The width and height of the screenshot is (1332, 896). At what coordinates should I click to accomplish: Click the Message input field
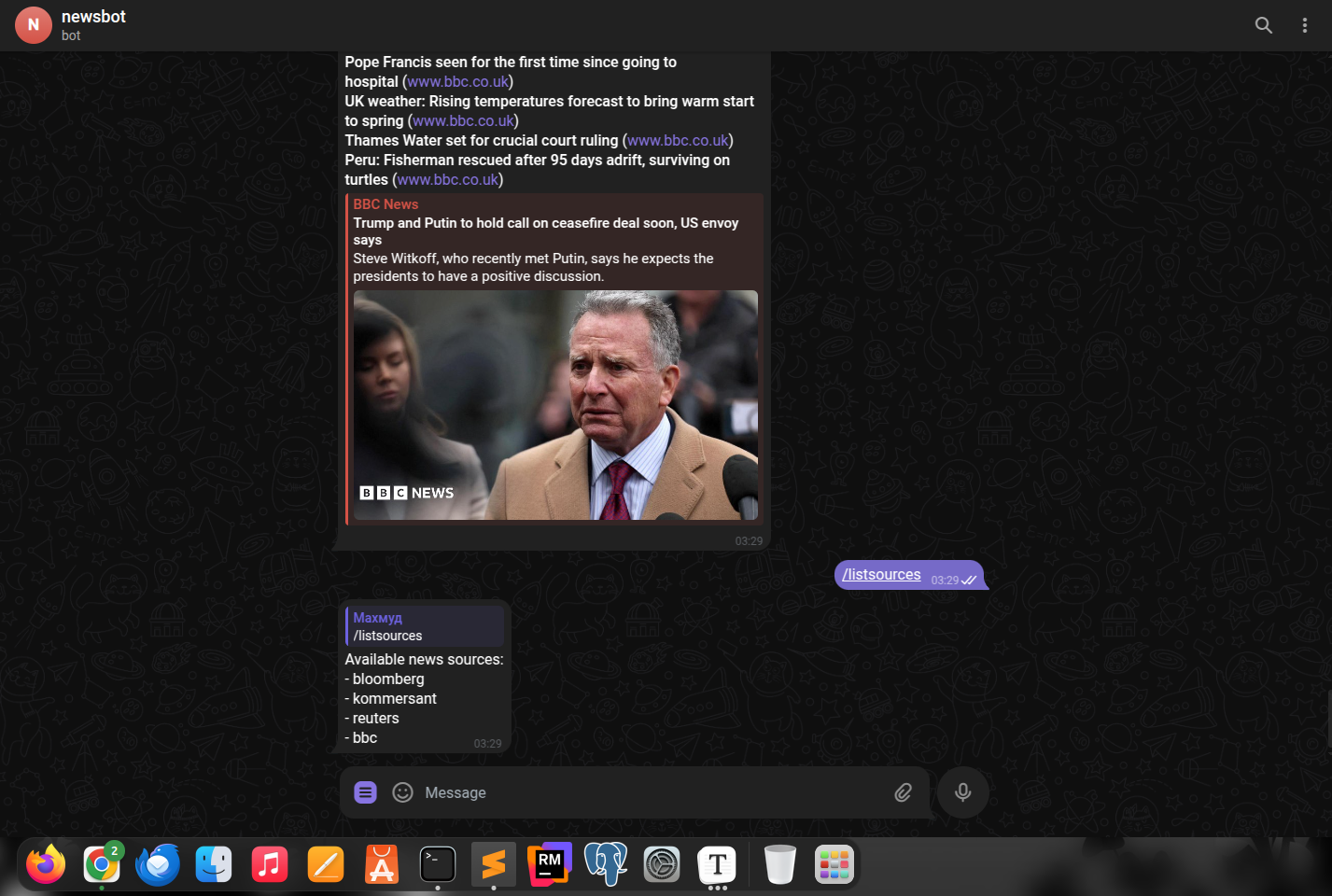coord(644,792)
